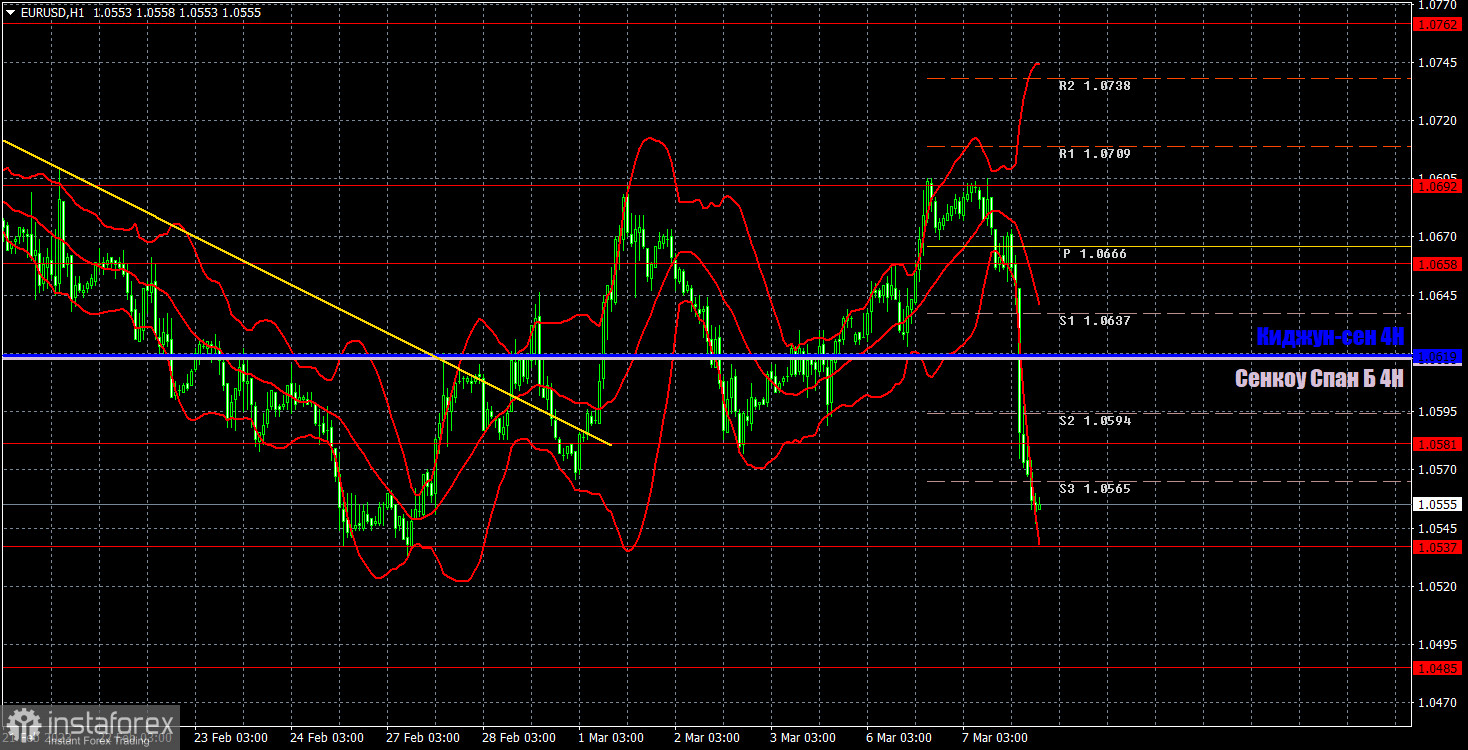Click the P 1.0666 pivot label
The image size is (1468, 750).
pos(1094,254)
